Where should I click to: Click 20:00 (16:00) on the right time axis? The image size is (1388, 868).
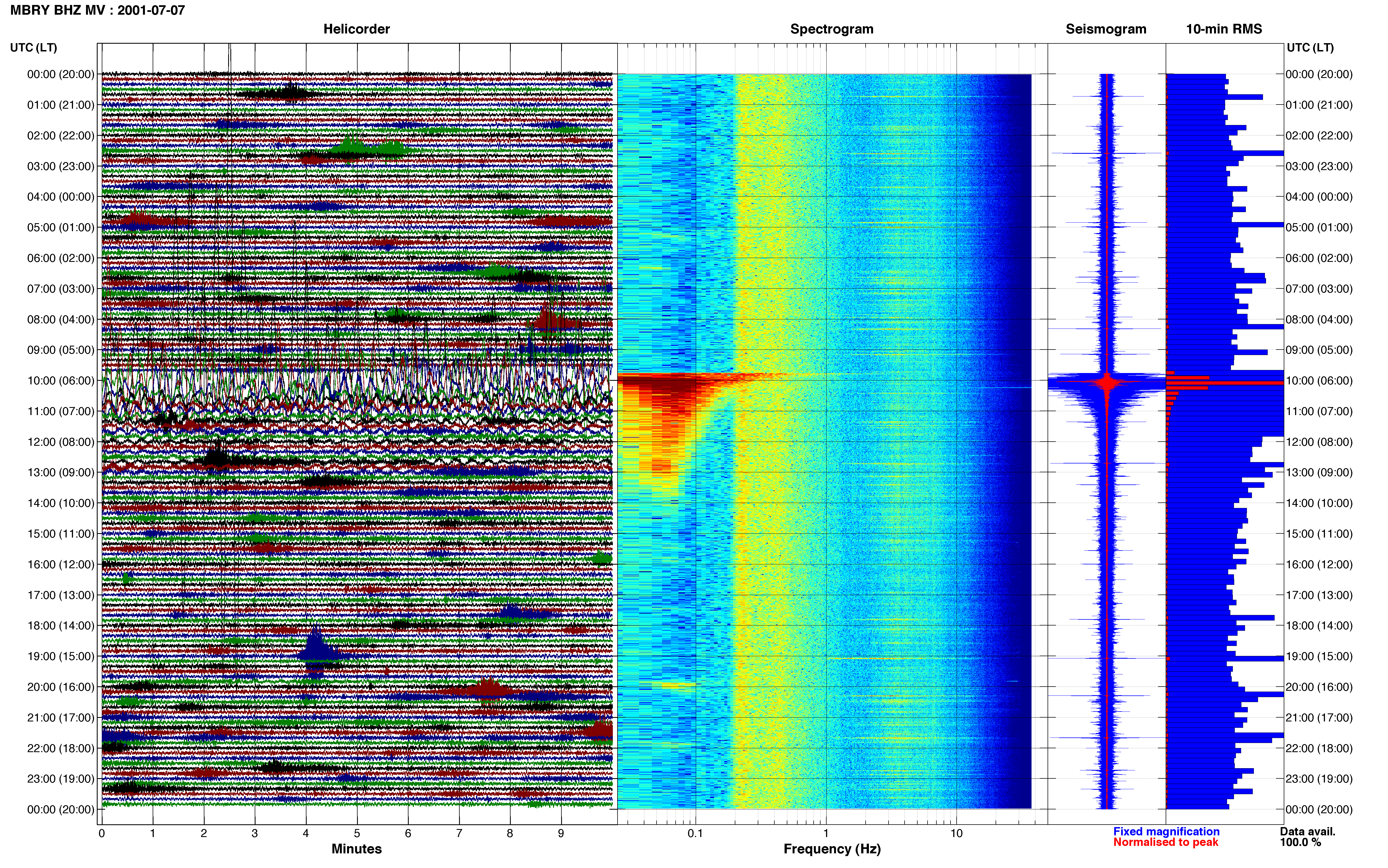pyautogui.click(x=1319, y=687)
